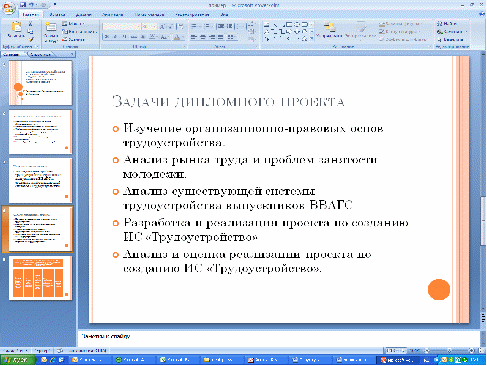Image resolution: width=487 pixels, height=366 pixels.
Task: Click the Undo arrow icon in quick access toolbar
Action: point(32,5)
